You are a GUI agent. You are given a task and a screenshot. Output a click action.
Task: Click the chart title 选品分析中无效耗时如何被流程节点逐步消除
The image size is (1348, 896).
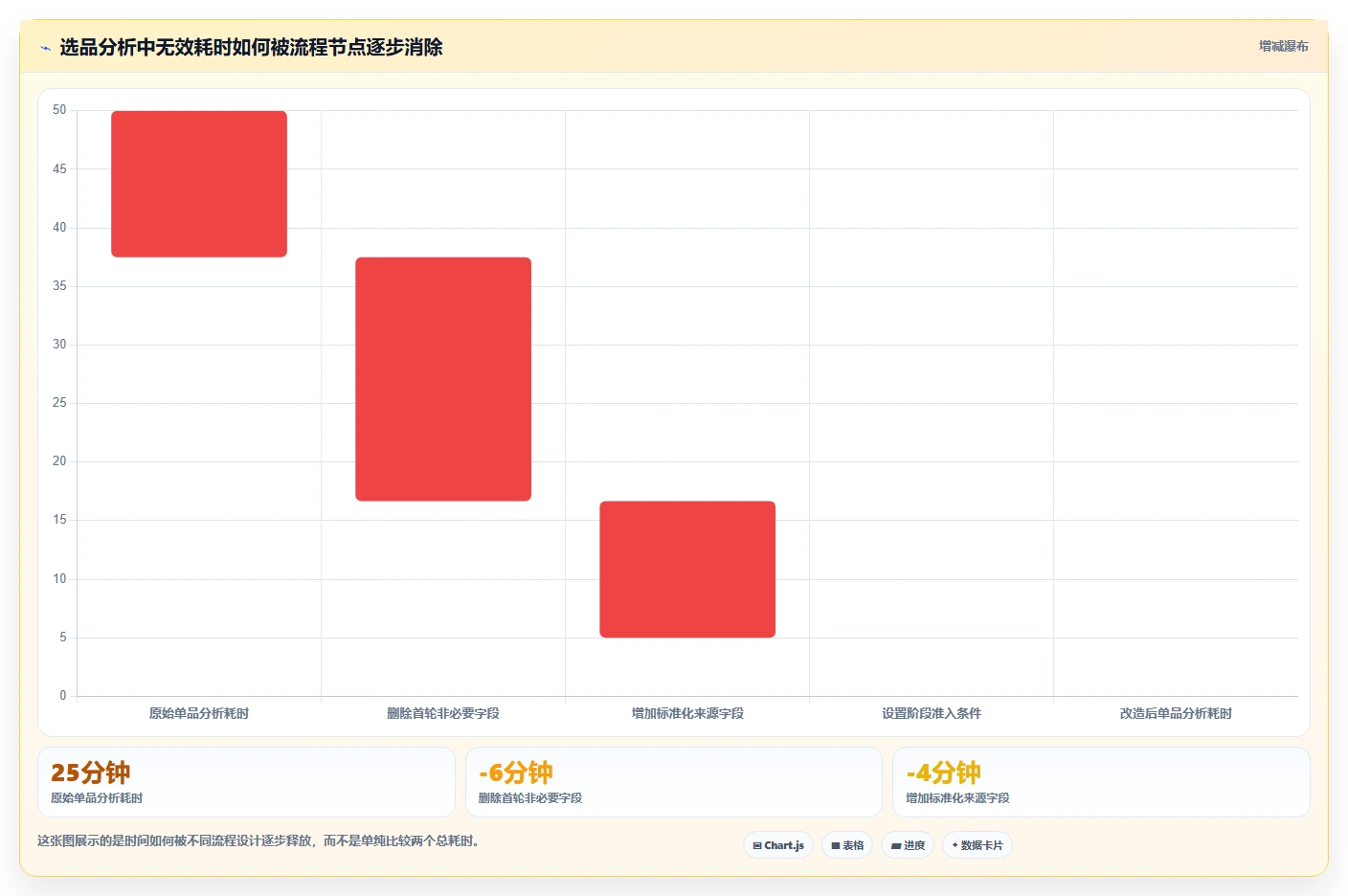click(x=251, y=47)
